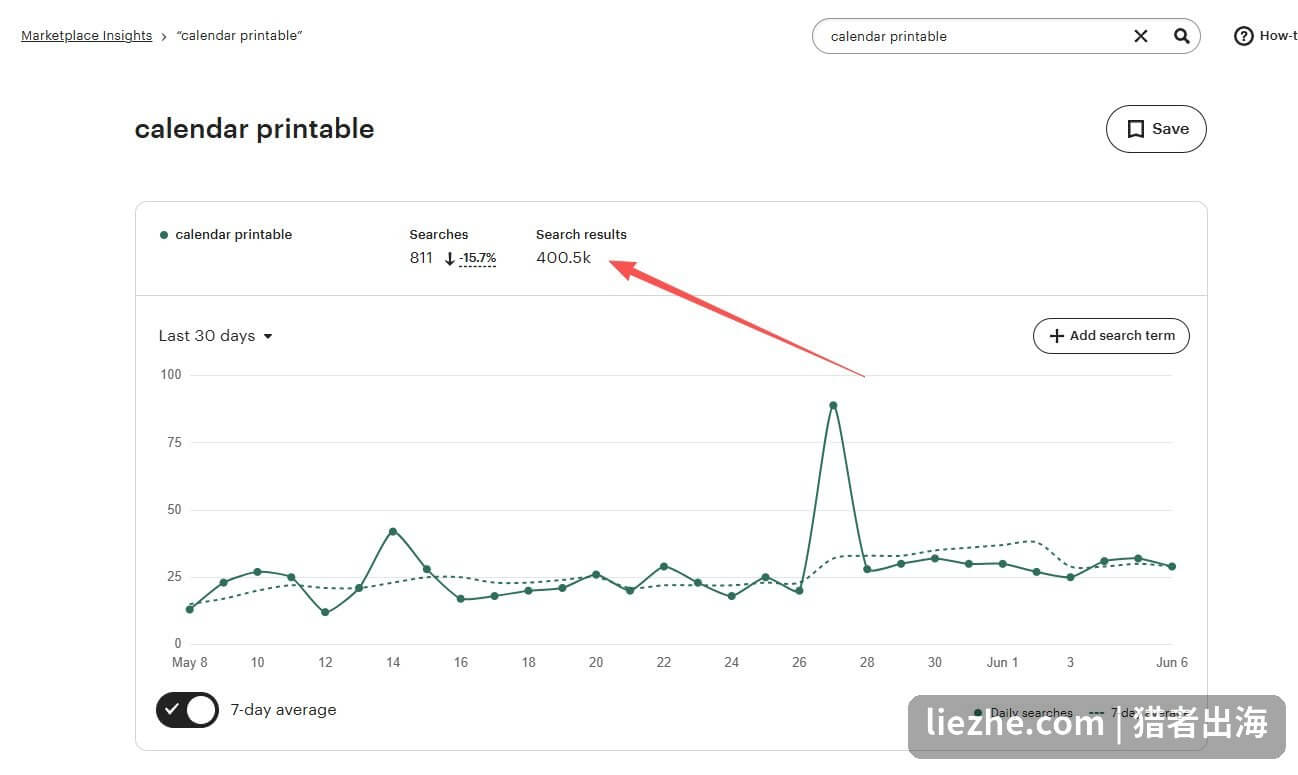The height and width of the screenshot is (775, 1298).
Task: Click the down arrow beside -15.7%
Action: click(450, 258)
